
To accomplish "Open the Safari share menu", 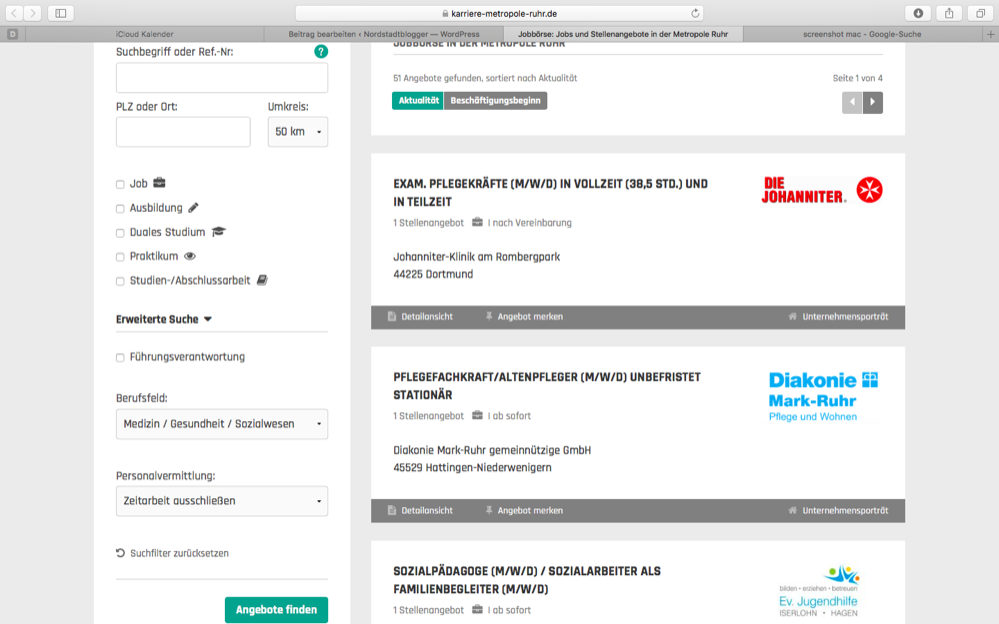I will [x=949, y=13].
